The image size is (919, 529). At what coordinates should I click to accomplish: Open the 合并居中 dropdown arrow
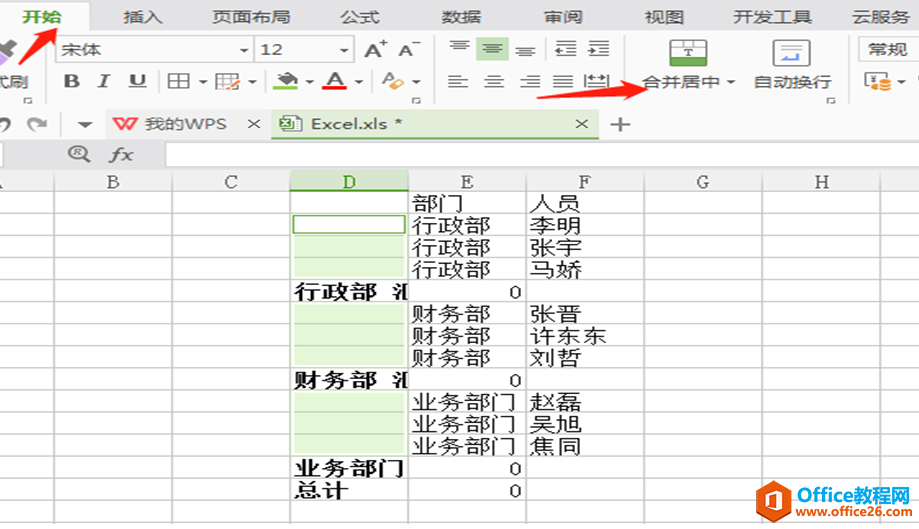731,82
